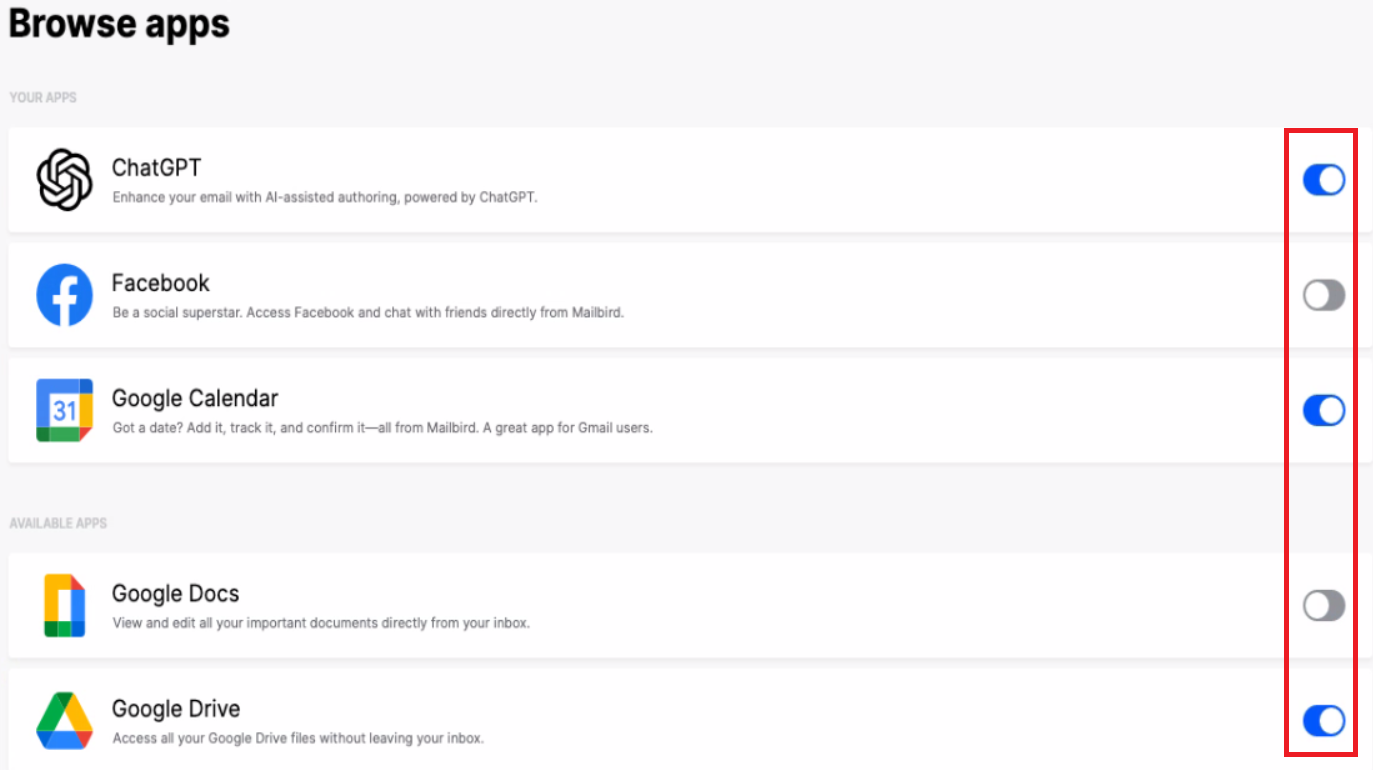Select the Google Docs app name
This screenshot has width=1373, height=770.
[175, 593]
